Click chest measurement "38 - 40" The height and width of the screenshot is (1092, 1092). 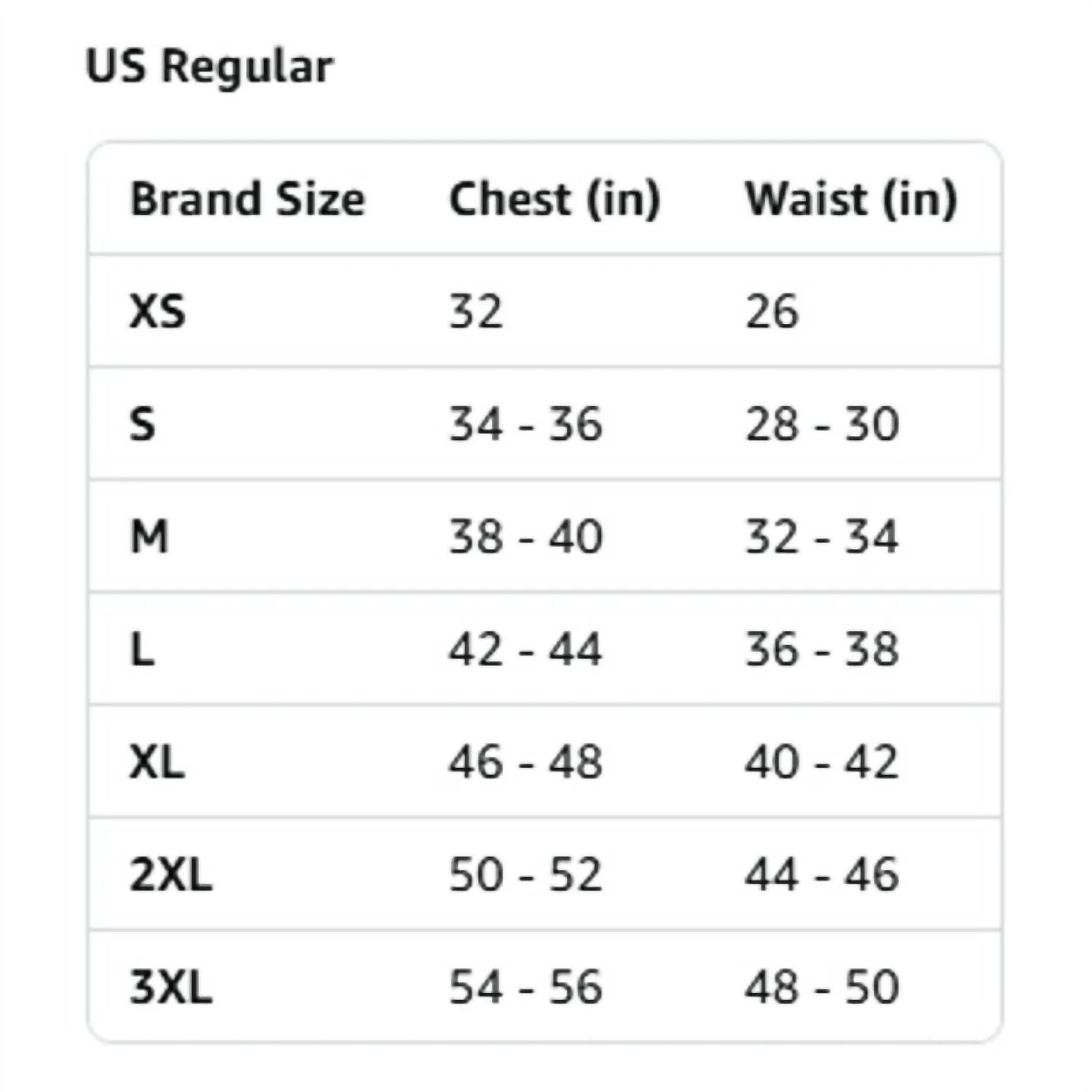click(x=526, y=537)
